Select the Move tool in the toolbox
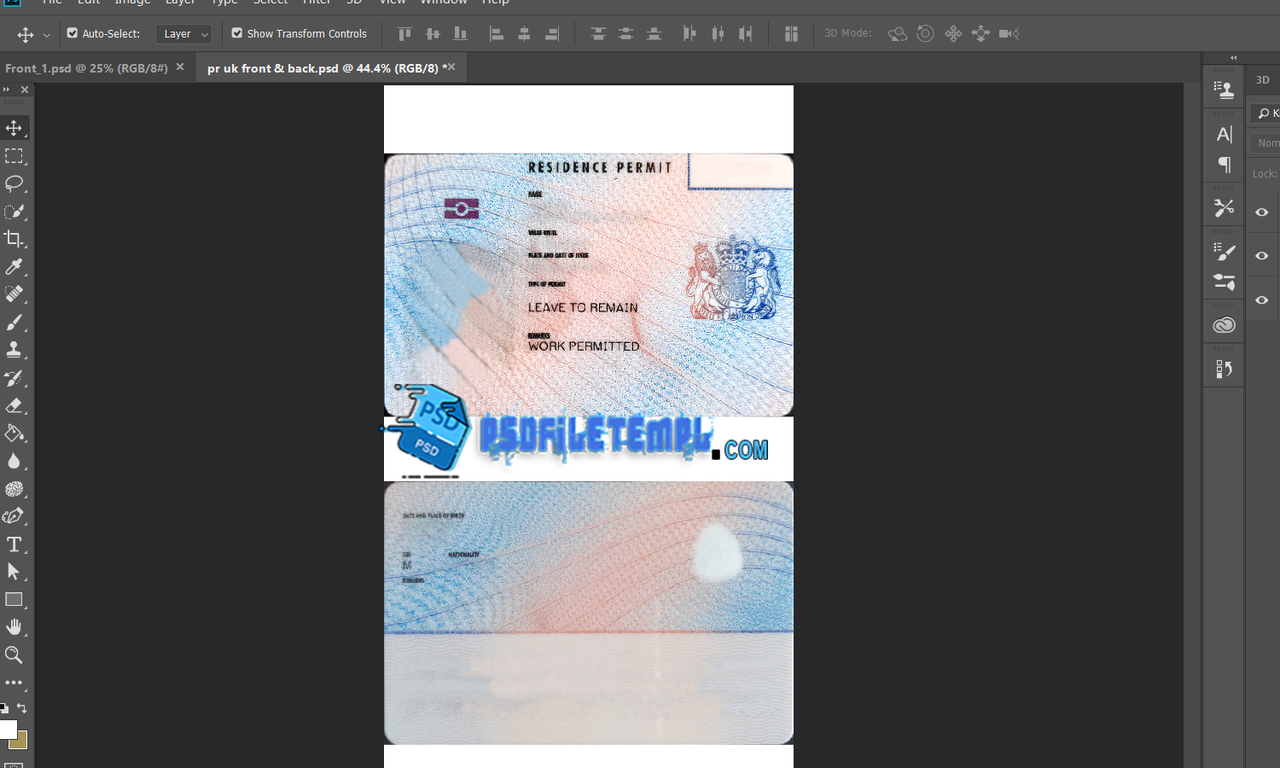Viewport: 1280px width, 768px height. point(14,128)
